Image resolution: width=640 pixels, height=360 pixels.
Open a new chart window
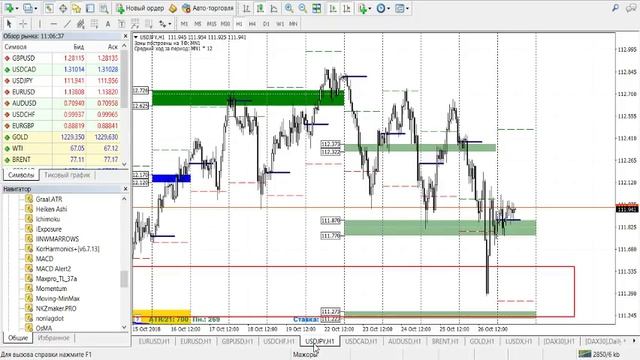(x=9, y=8)
